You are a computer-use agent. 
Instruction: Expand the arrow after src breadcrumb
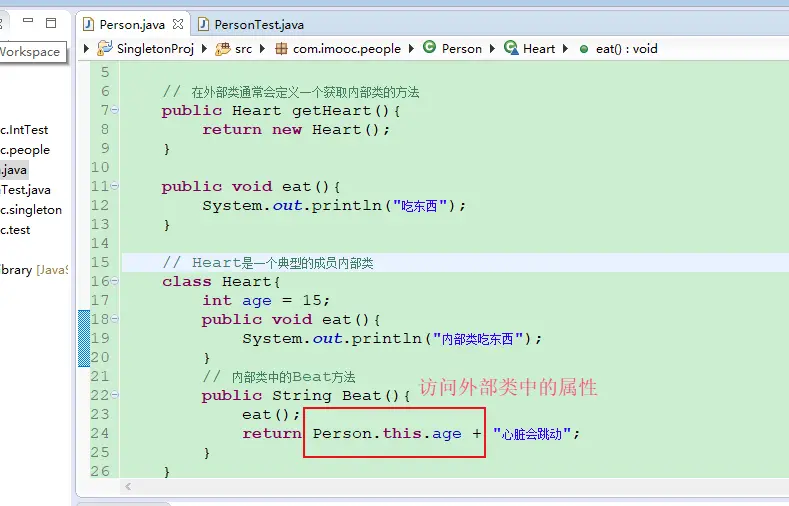click(x=262, y=48)
